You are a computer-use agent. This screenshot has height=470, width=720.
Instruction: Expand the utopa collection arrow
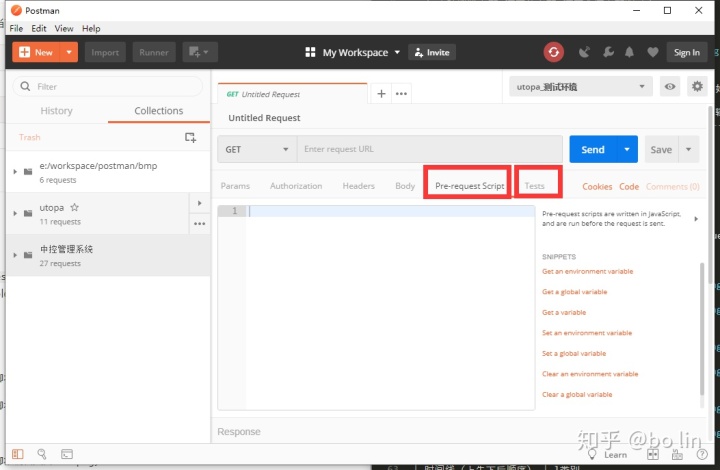point(15,213)
